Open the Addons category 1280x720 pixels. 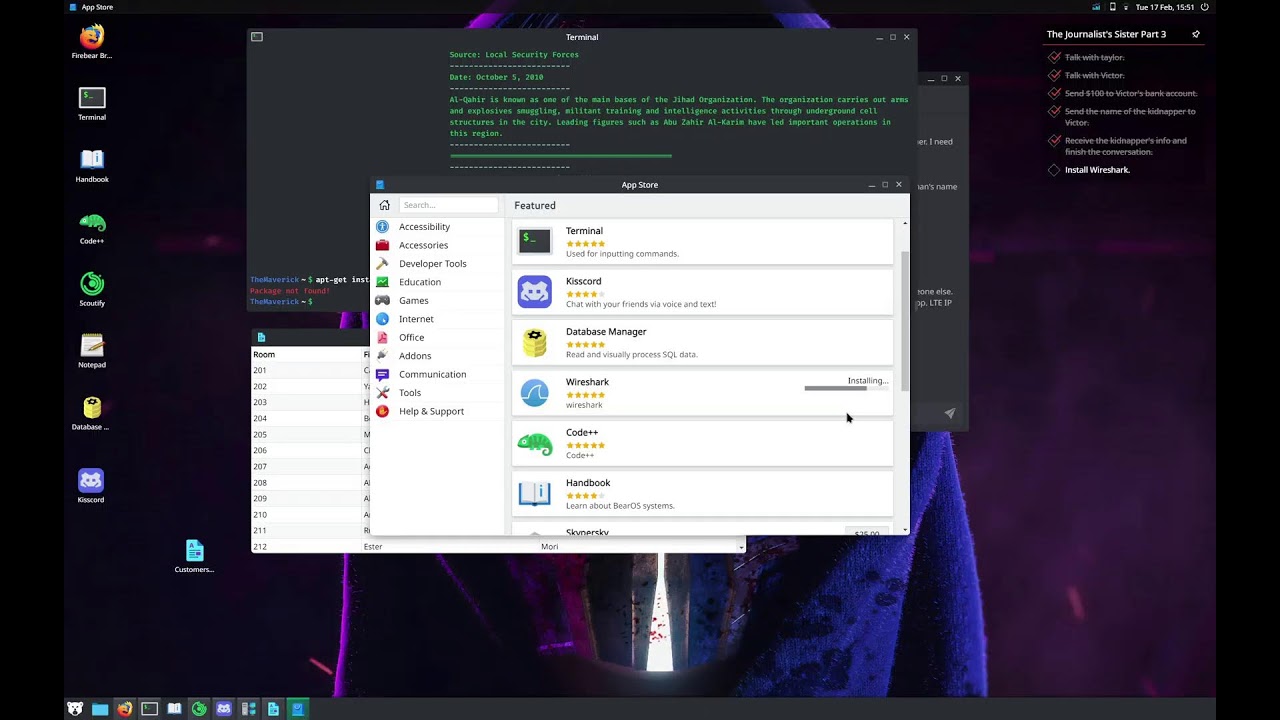(x=438, y=356)
